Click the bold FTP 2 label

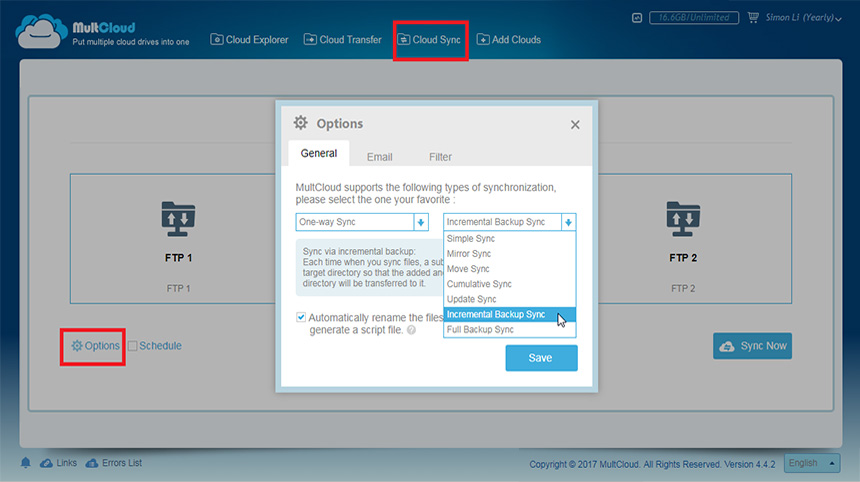click(683, 258)
